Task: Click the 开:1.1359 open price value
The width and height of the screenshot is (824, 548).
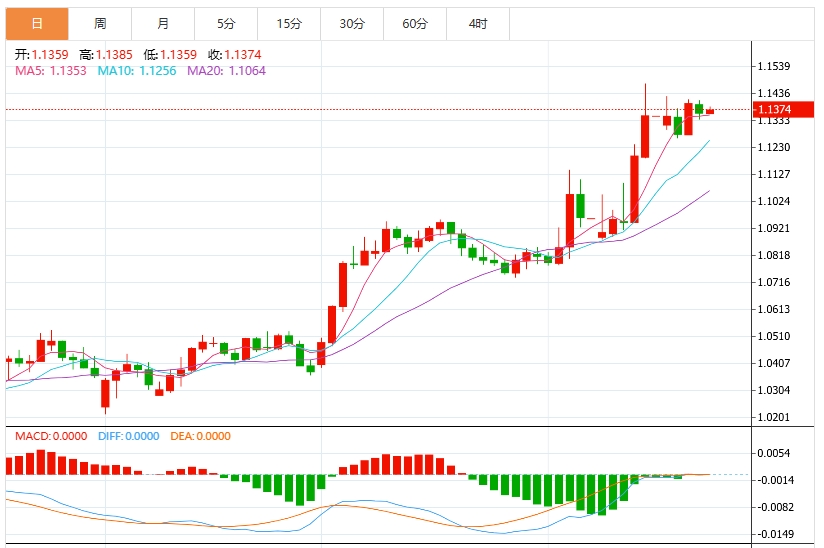Action: click(x=42, y=55)
